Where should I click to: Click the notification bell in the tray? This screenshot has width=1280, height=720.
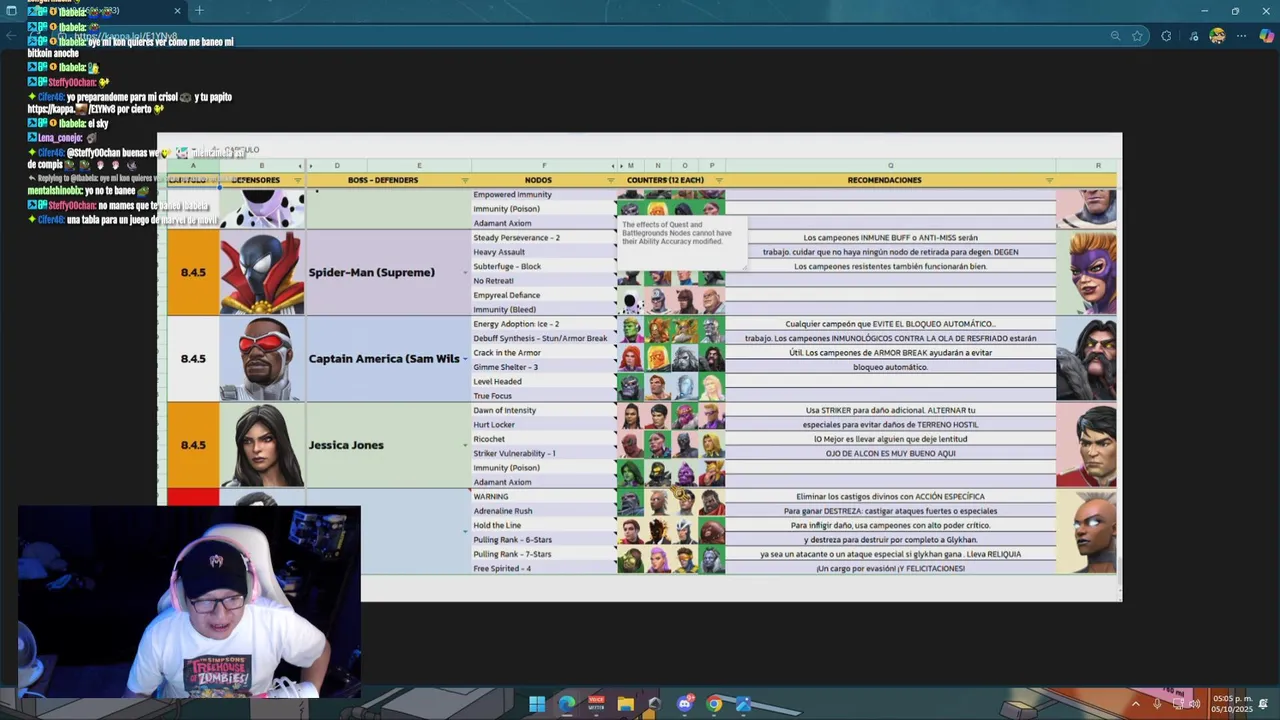(x=1263, y=704)
